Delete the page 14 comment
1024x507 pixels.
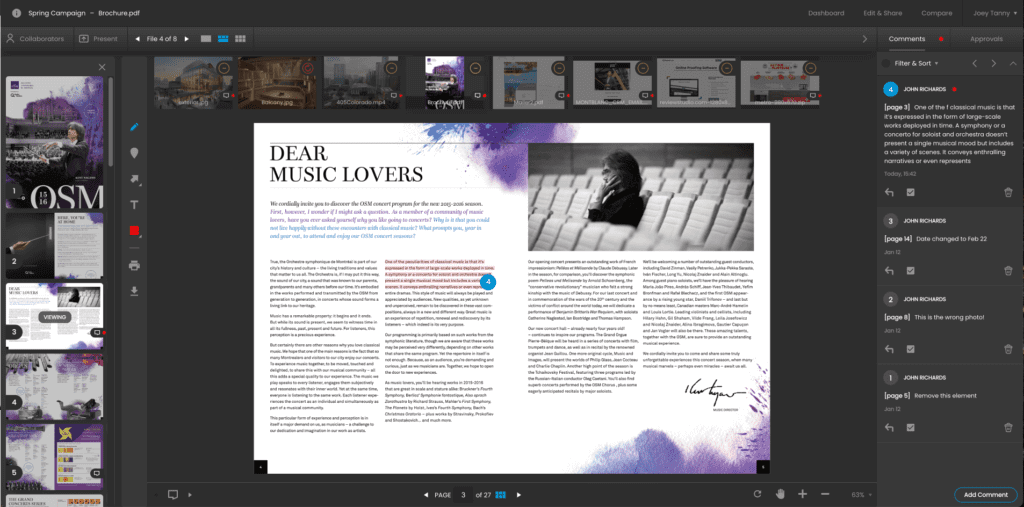[1008, 271]
